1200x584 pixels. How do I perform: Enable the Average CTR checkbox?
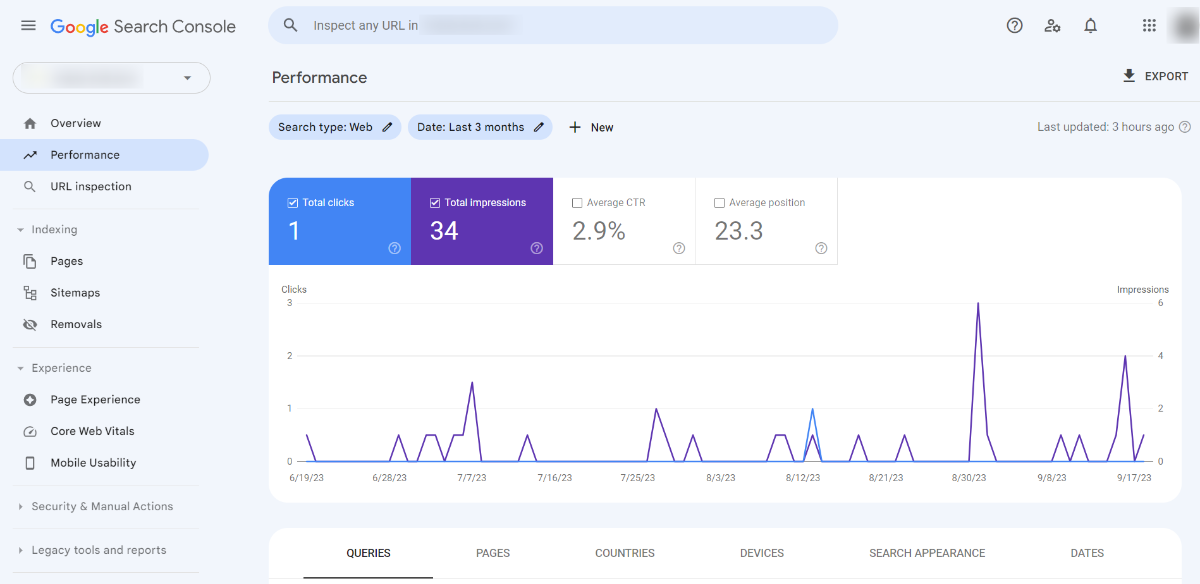pyautogui.click(x=577, y=203)
